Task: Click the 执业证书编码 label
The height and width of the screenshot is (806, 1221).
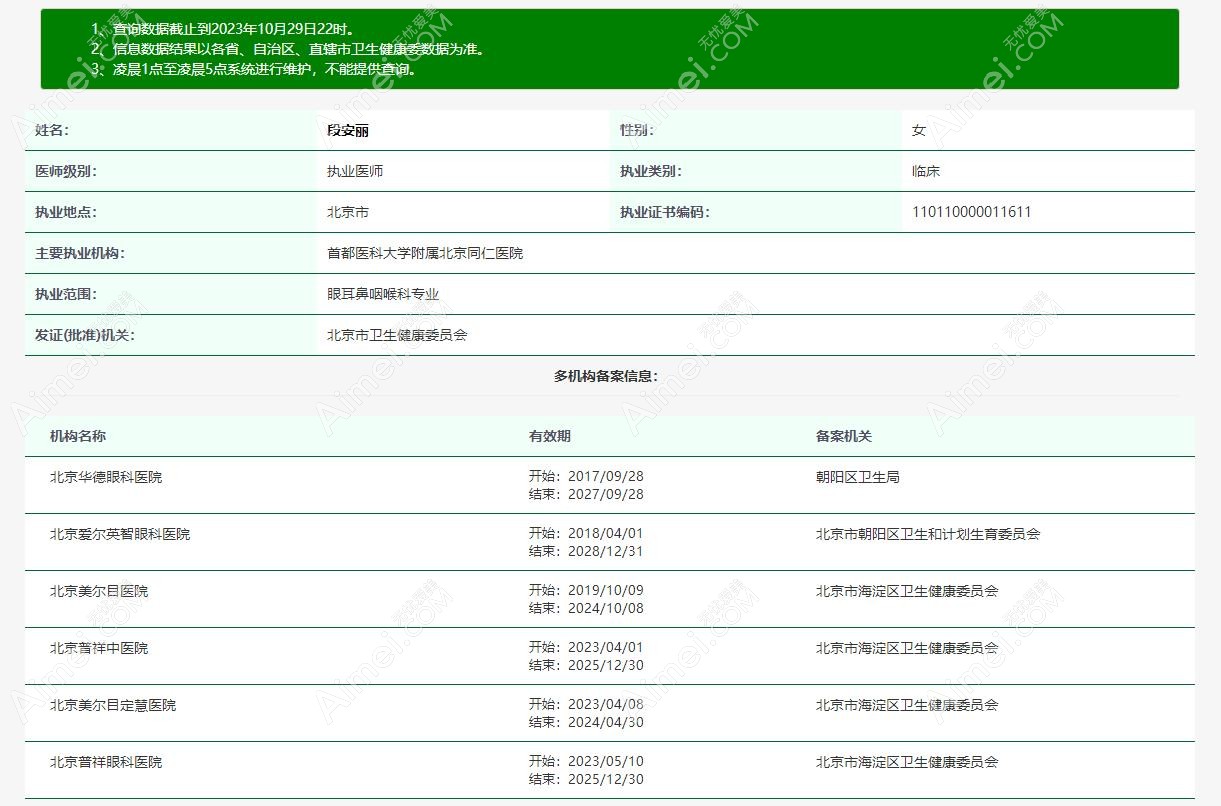Action: coord(665,212)
